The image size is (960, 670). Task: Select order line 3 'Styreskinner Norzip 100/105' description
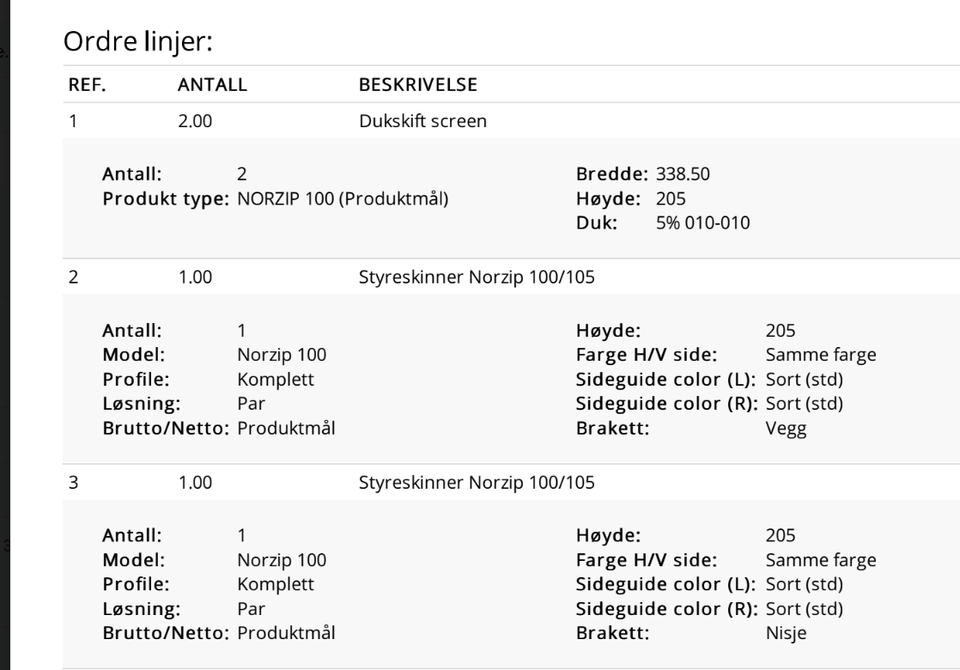(x=476, y=482)
